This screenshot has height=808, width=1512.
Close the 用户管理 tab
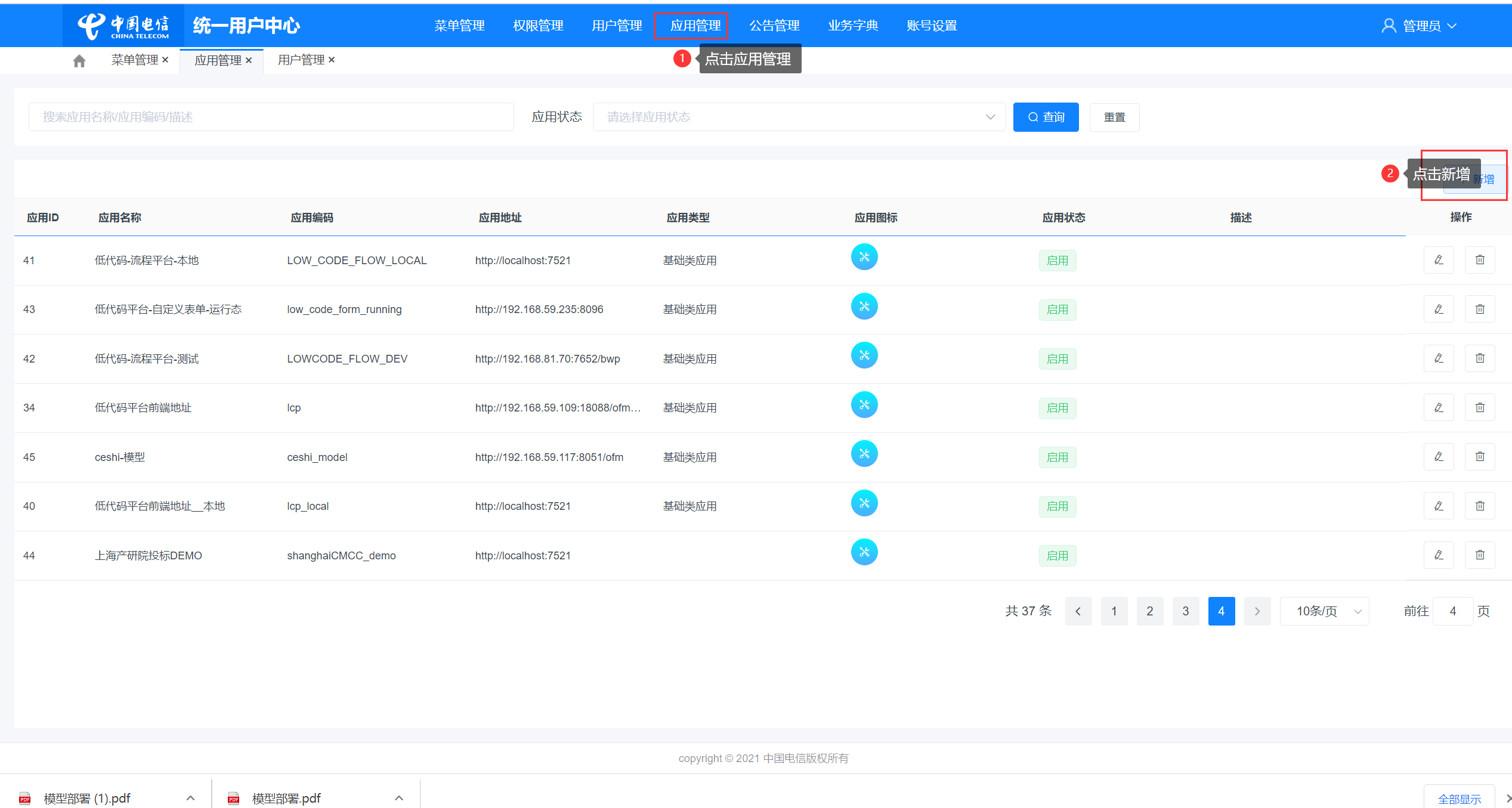[332, 60]
